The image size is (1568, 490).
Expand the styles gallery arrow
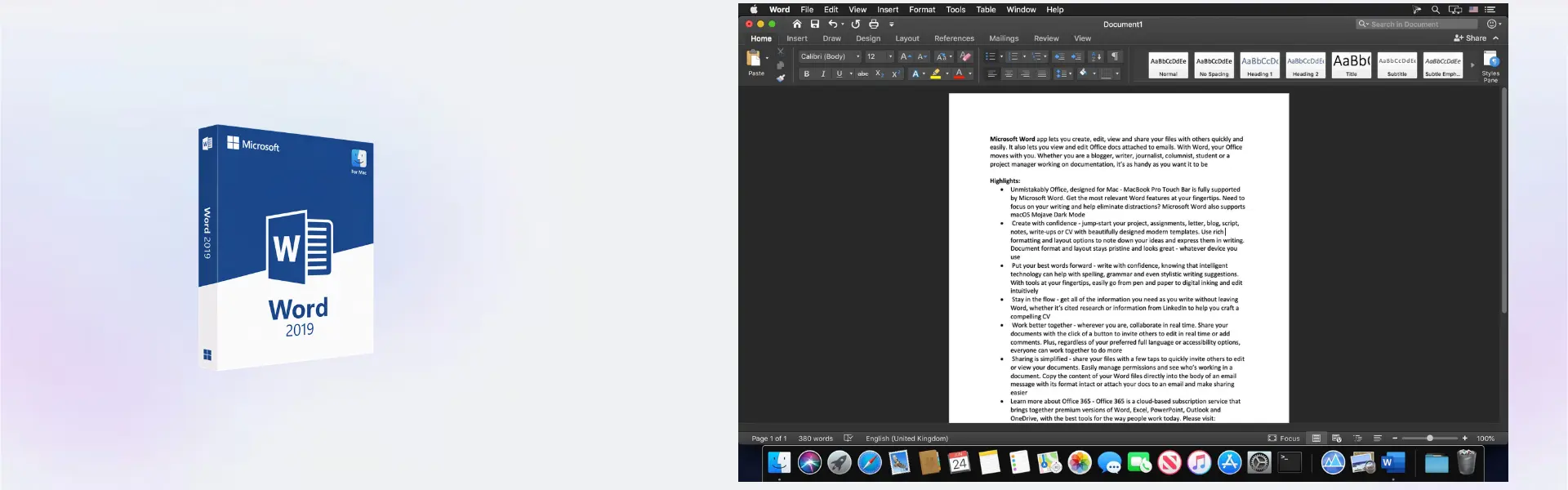[x=1472, y=65]
